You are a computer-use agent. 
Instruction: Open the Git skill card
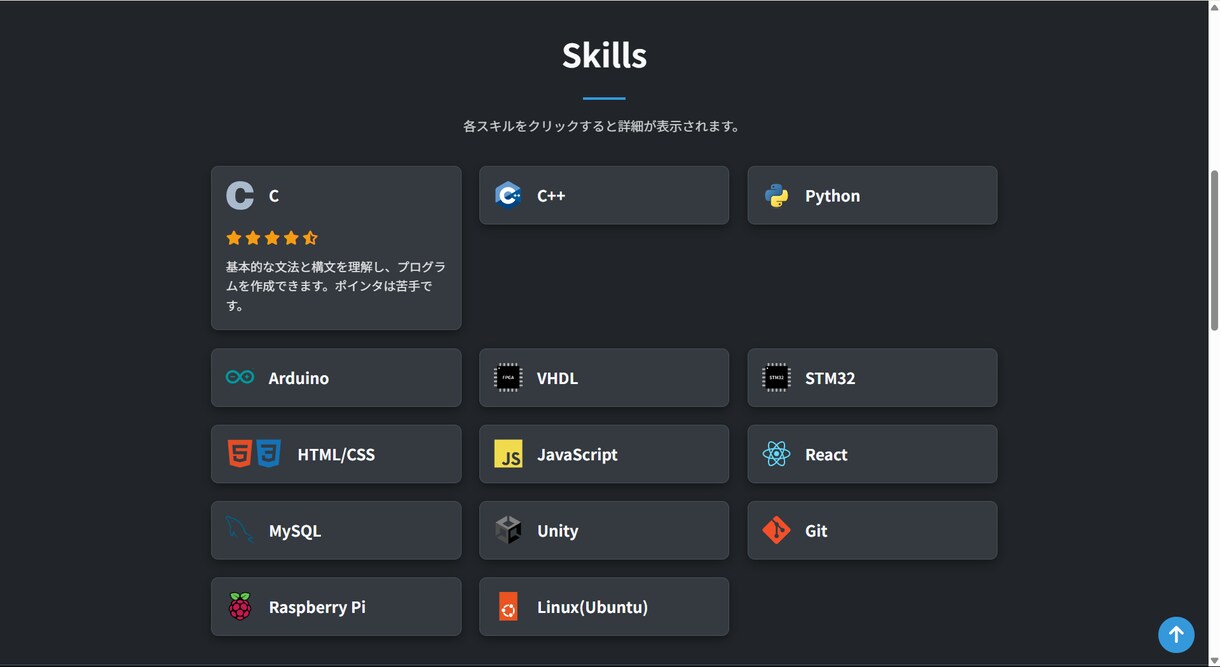[872, 530]
